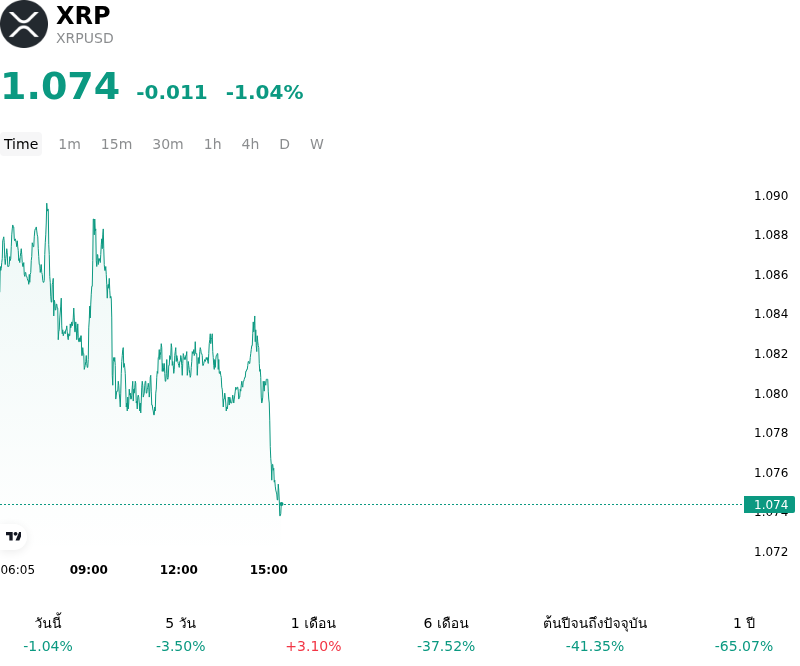Switch to the 15m interval
The height and width of the screenshot is (666, 800).
[x=116, y=144]
